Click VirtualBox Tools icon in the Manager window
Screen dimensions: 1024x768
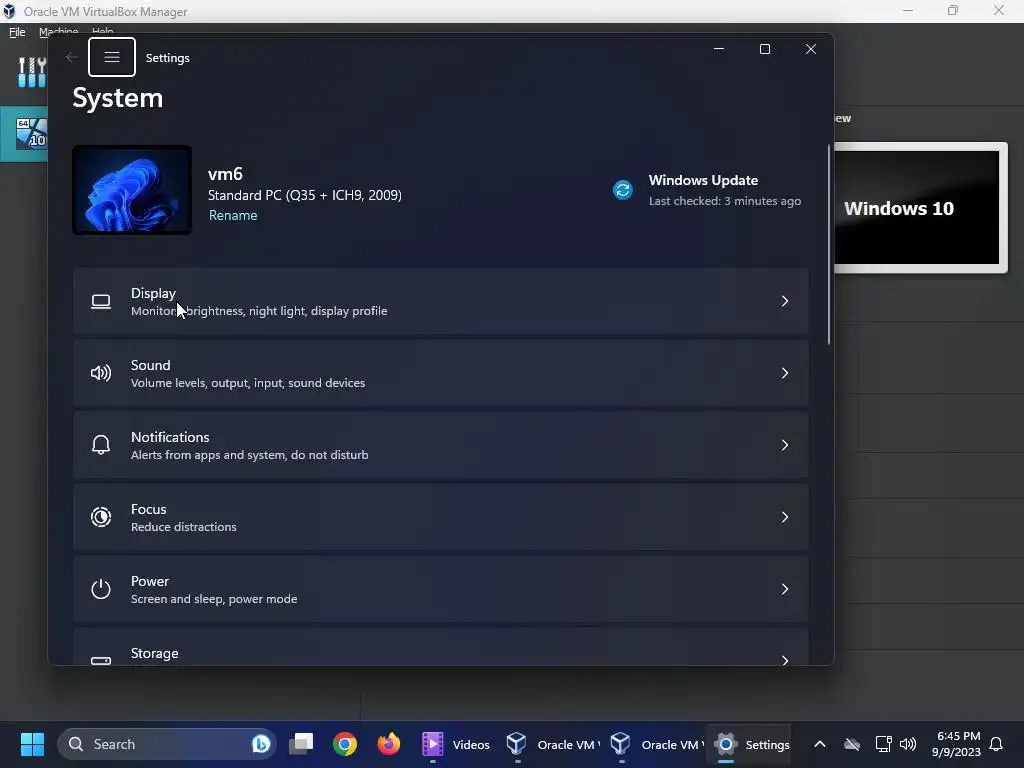point(31,72)
